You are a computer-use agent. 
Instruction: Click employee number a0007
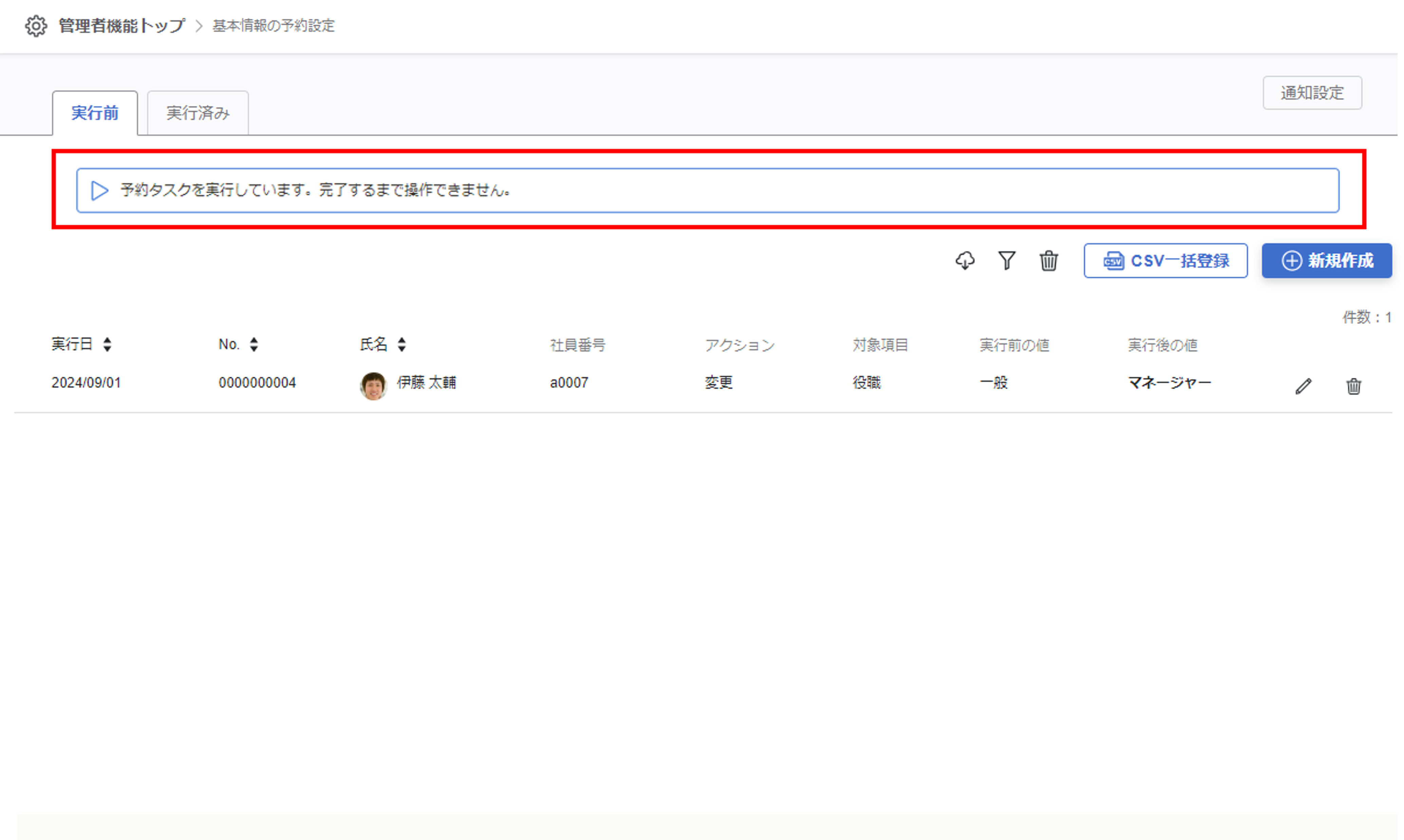click(570, 383)
